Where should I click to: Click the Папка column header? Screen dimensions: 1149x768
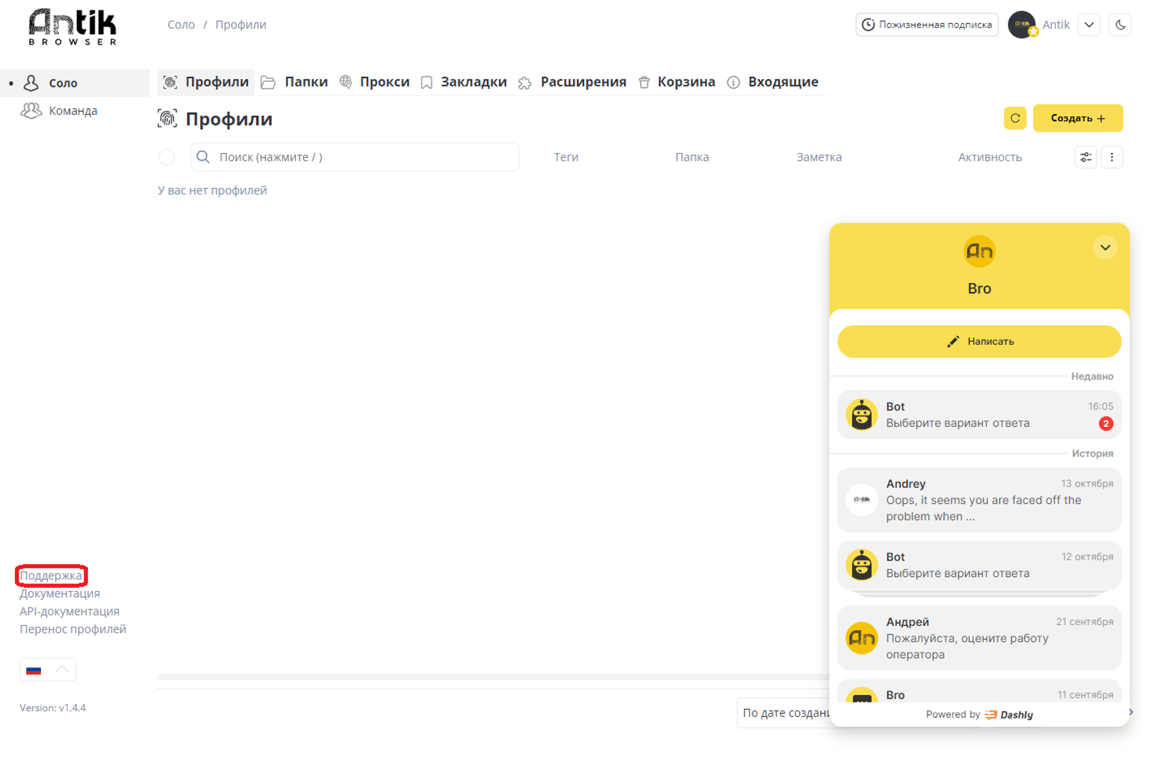(692, 157)
